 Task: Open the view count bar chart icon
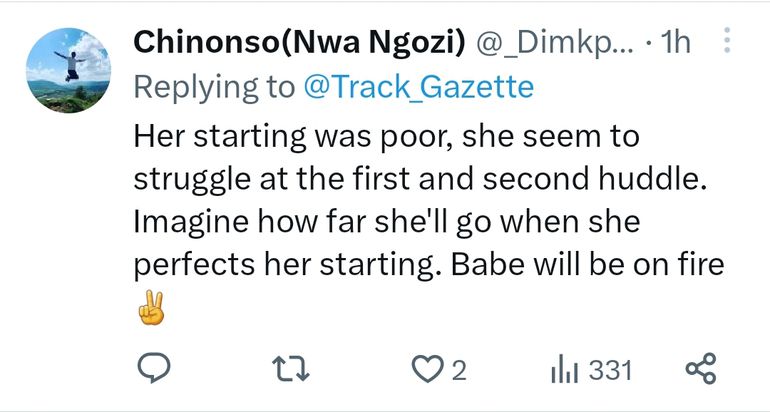[x=565, y=370]
